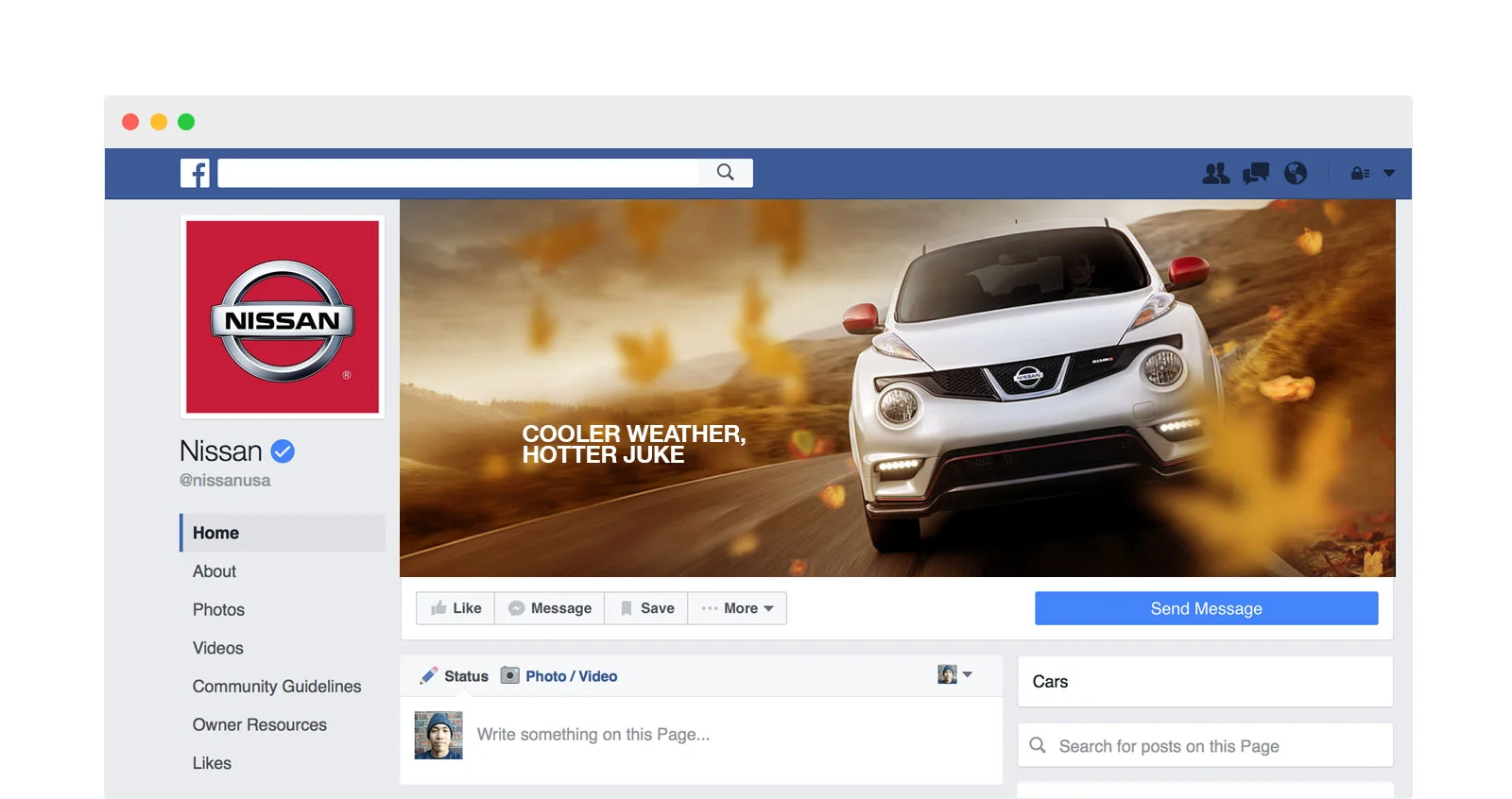The image size is (1512, 799).
Task: Click the Message button
Action: pos(550,608)
